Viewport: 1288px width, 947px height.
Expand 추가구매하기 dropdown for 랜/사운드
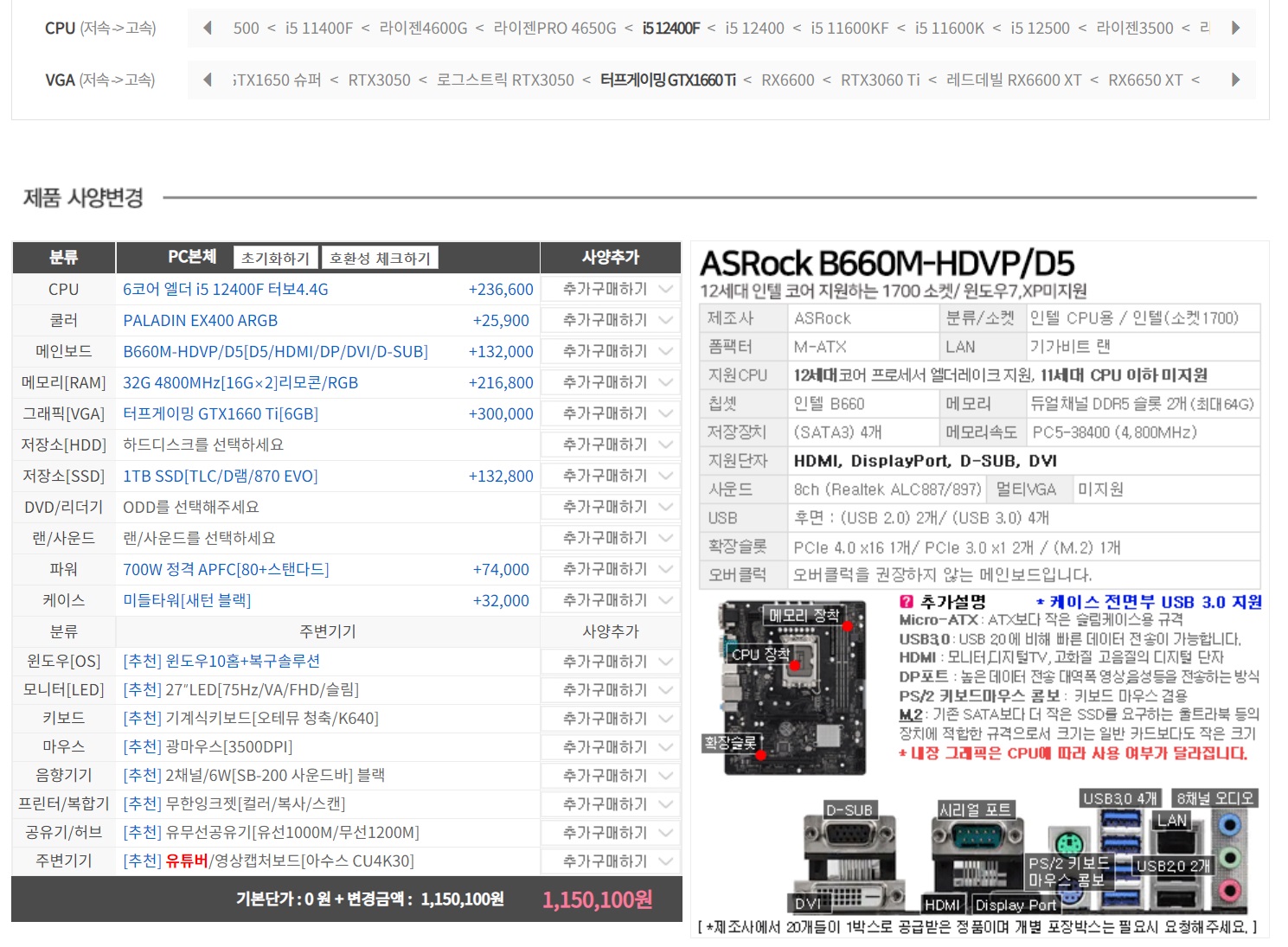(611, 539)
